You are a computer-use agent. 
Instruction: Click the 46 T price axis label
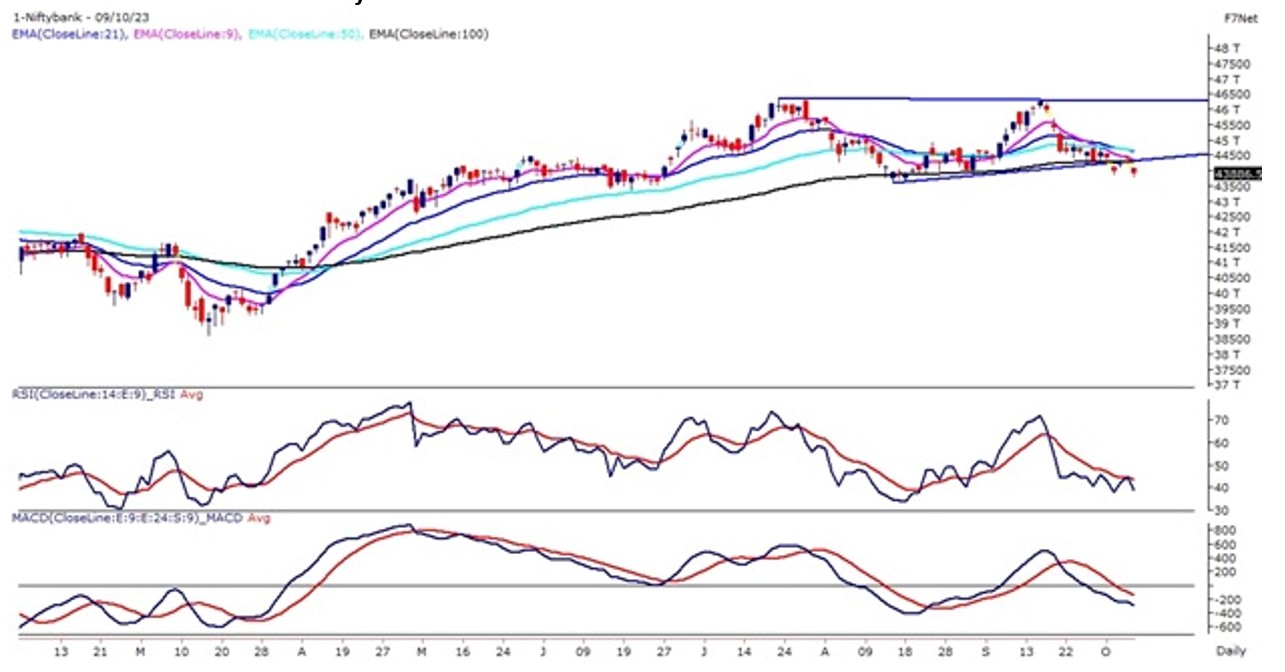point(1228,109)
